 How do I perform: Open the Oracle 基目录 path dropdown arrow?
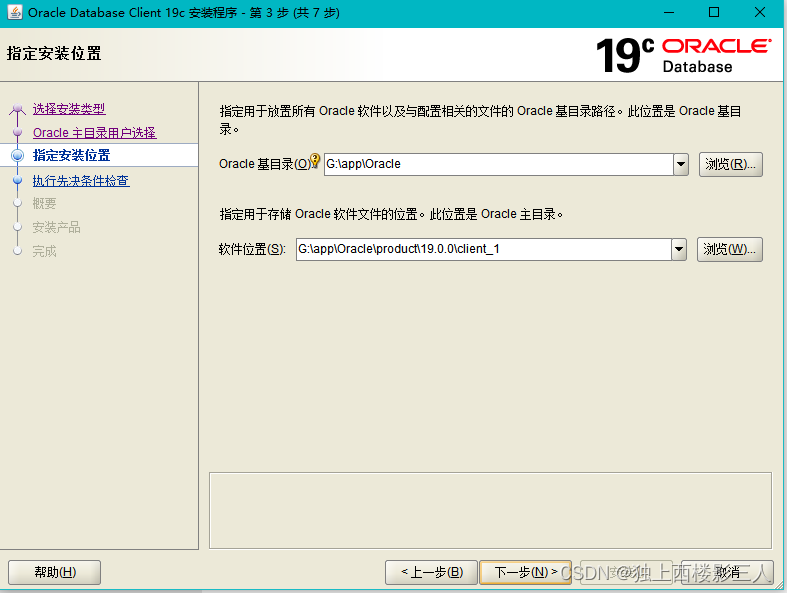[681, 164]
